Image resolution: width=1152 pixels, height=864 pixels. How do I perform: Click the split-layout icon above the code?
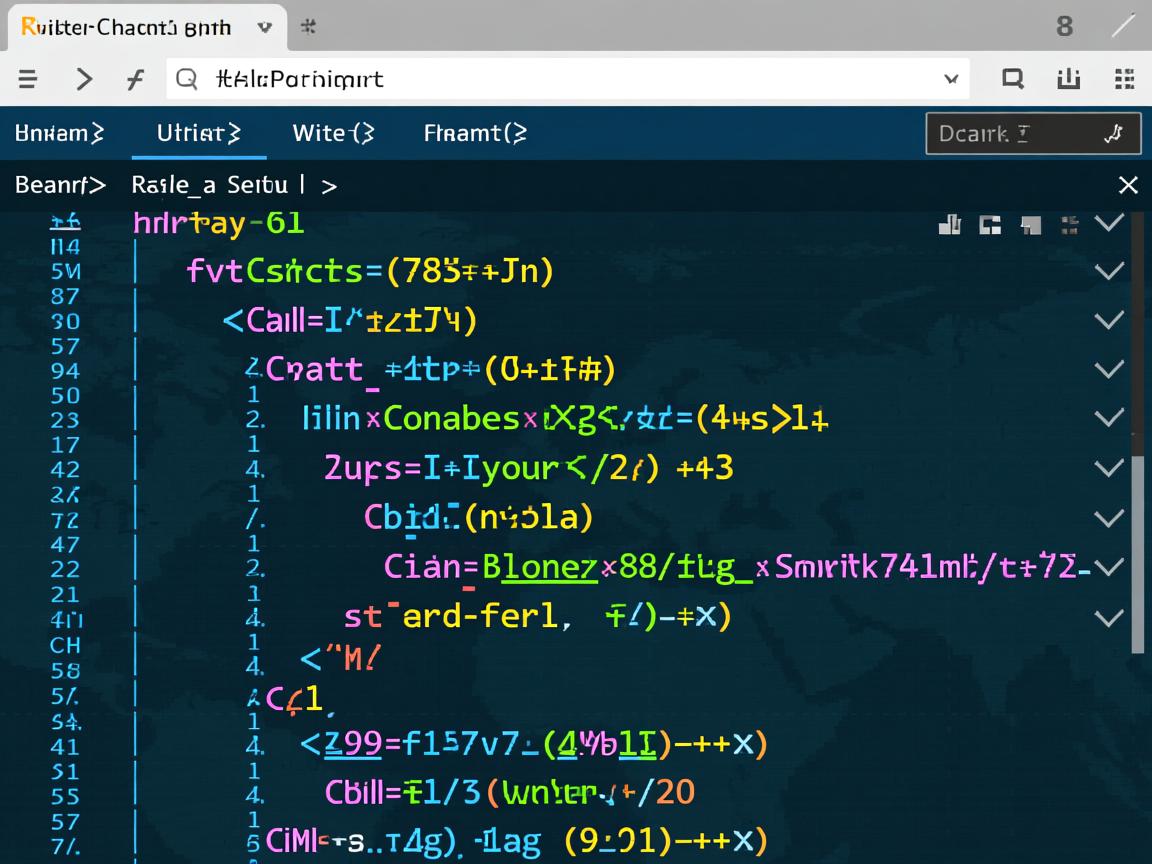[990, 225]
